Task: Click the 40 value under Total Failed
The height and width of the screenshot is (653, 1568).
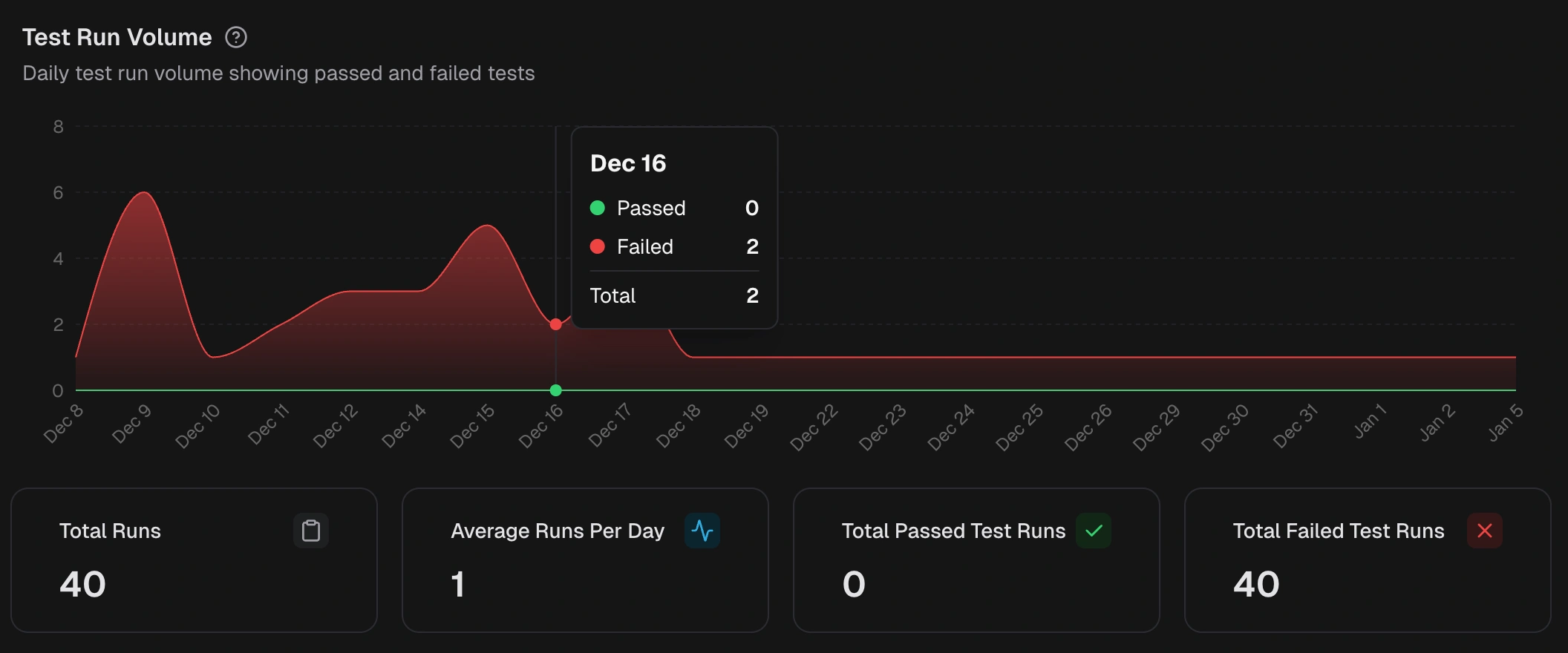Action: (x=1256, y=584)
